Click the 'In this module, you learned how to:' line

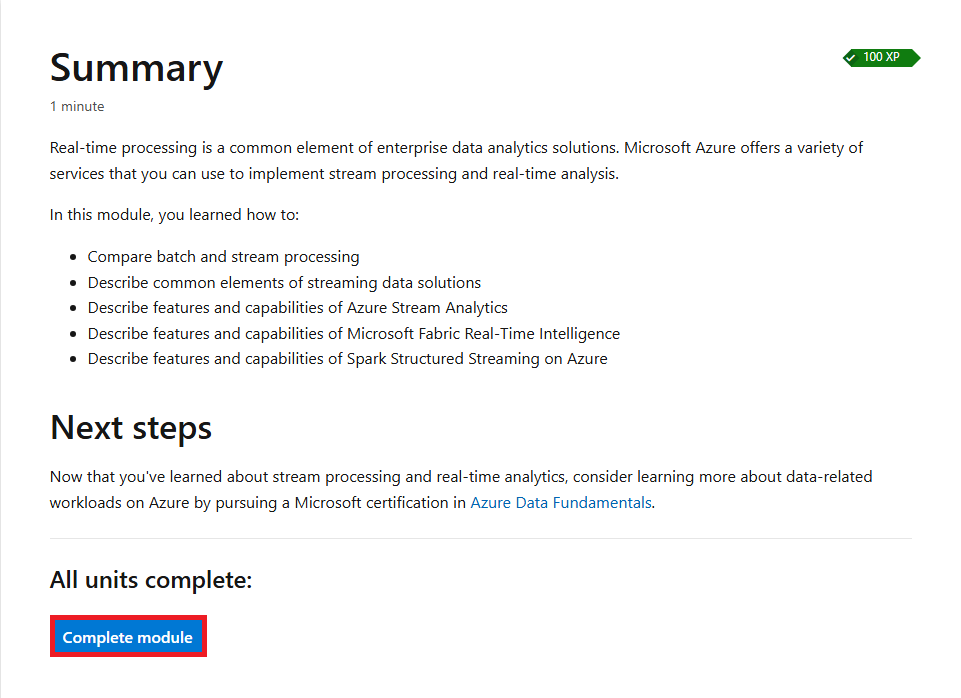pos(174,215)
